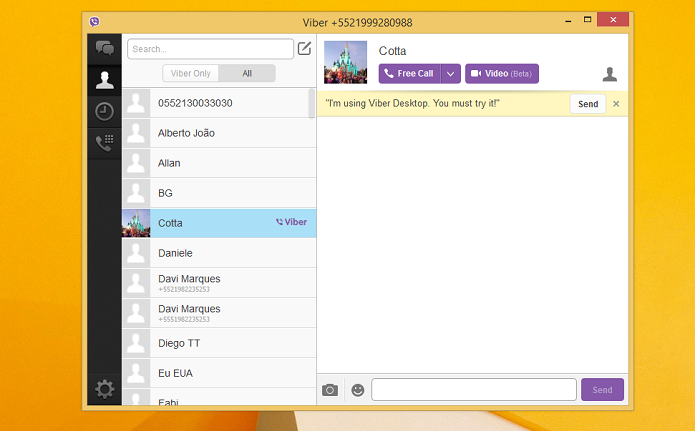The height and width of the screenshot is (431, 695).
Task: Click Eu EUA's avatar placeholder
Action: click(136, 373)
